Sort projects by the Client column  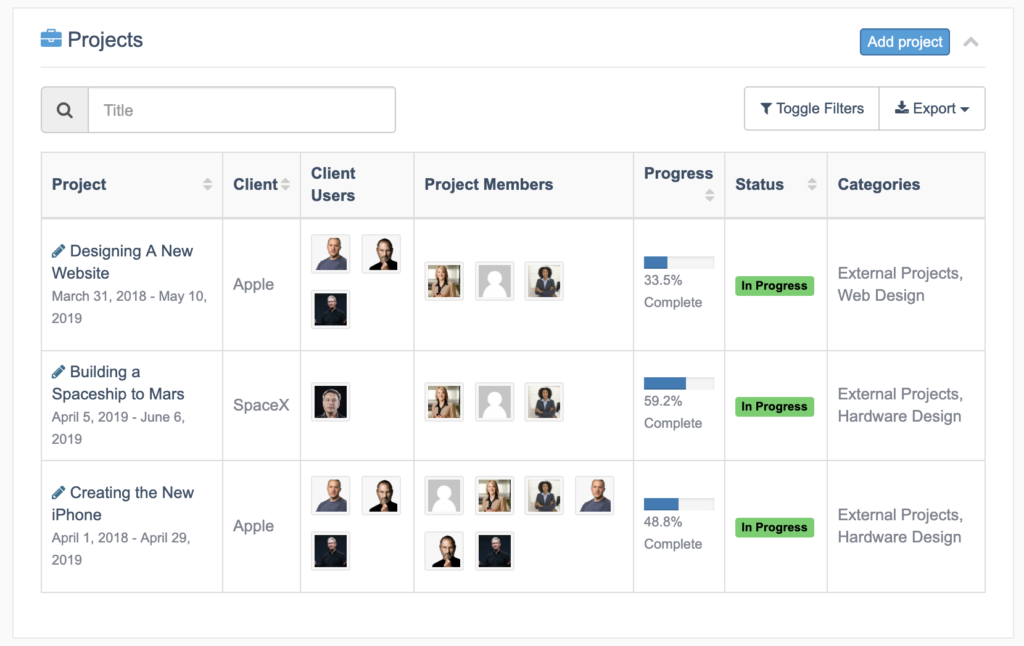284,184
